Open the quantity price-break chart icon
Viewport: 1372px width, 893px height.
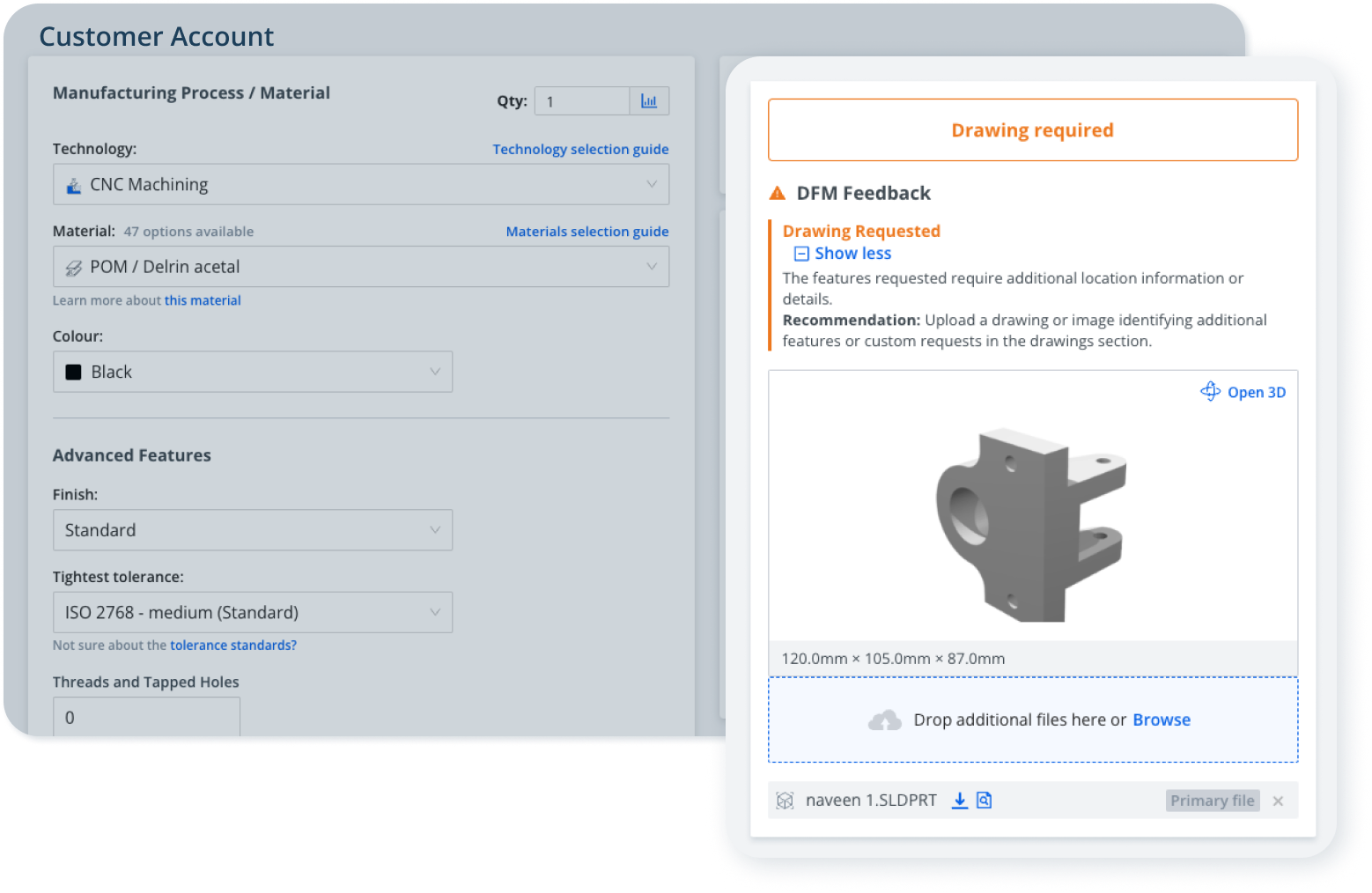[x=649, y=100]
